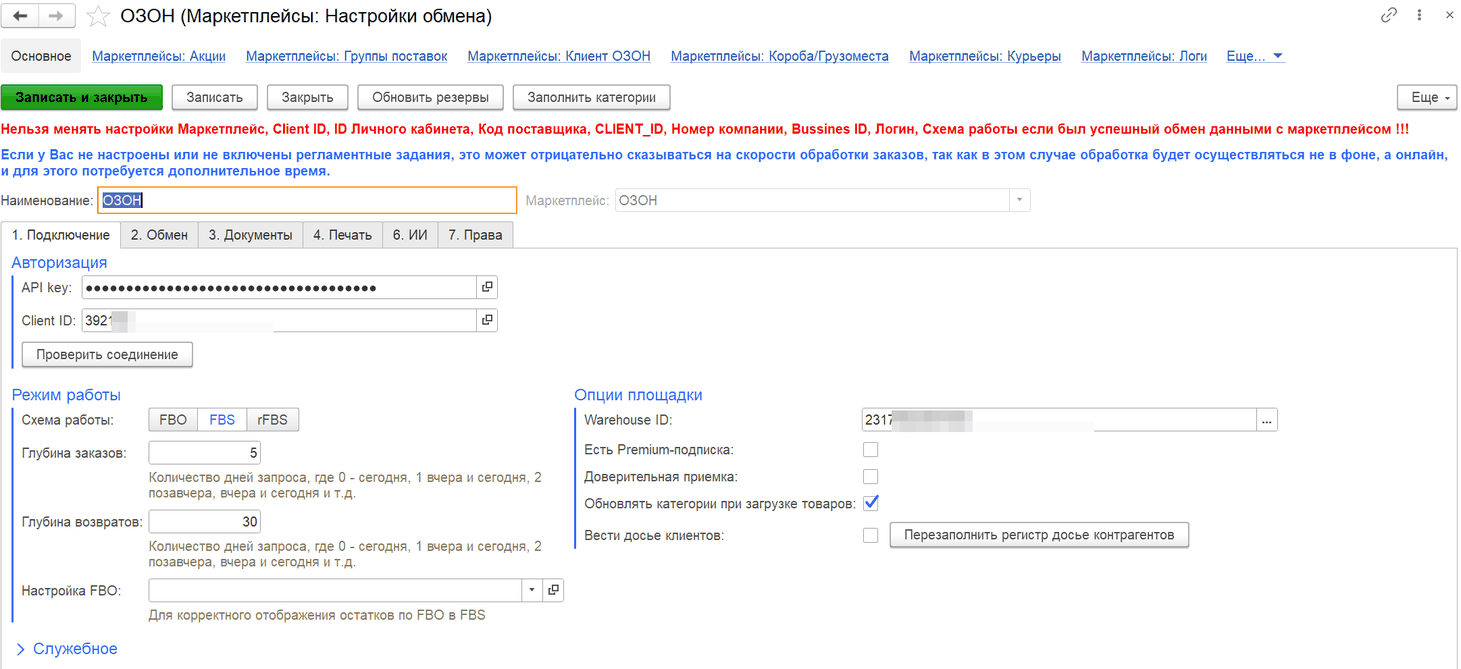The image size is (1461, 669).
Task: Open Маркетплейсы: Логи link
Action: (1144, 56)
